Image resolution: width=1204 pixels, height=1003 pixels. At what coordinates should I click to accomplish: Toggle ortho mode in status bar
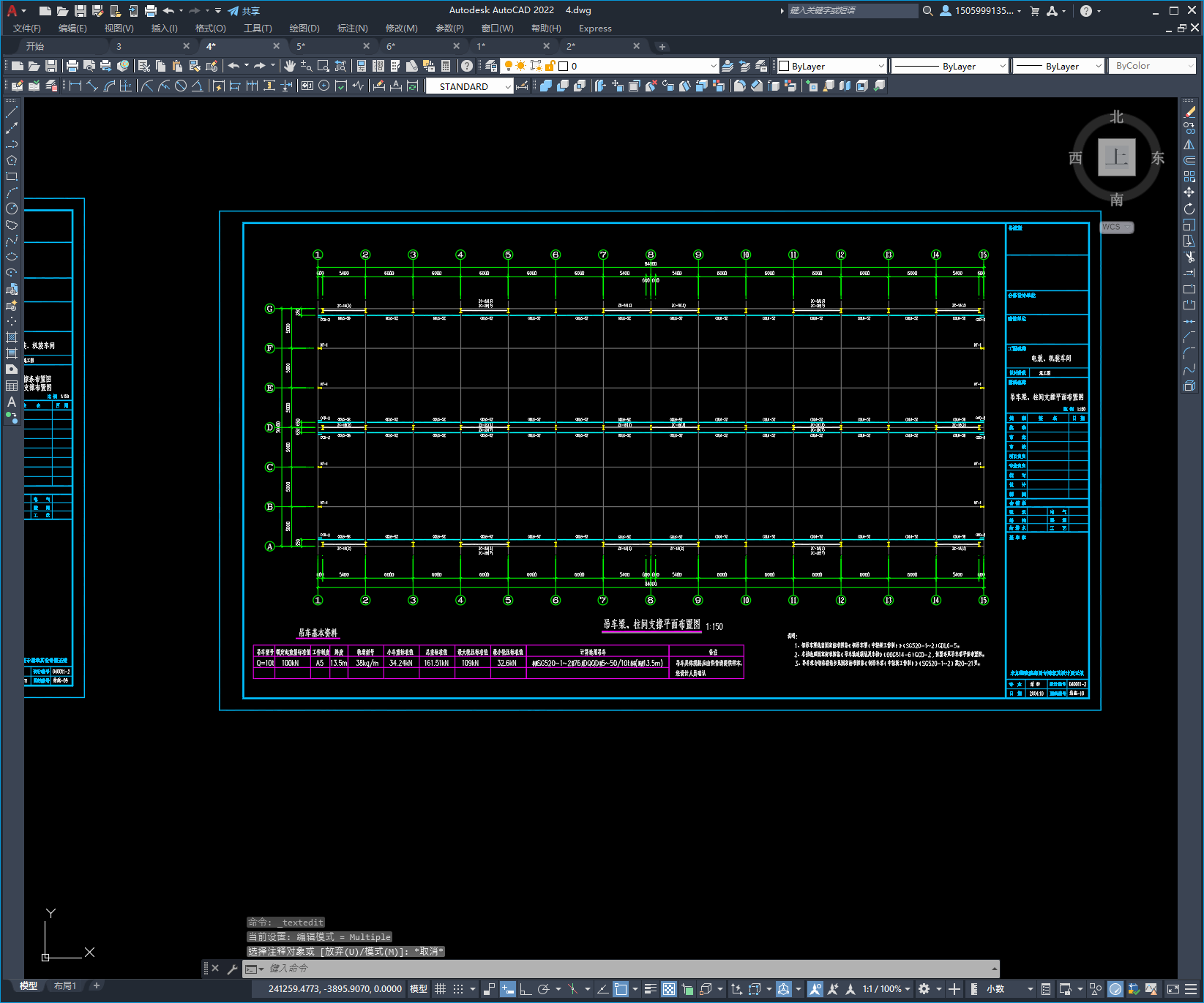[x=526, y=989]
